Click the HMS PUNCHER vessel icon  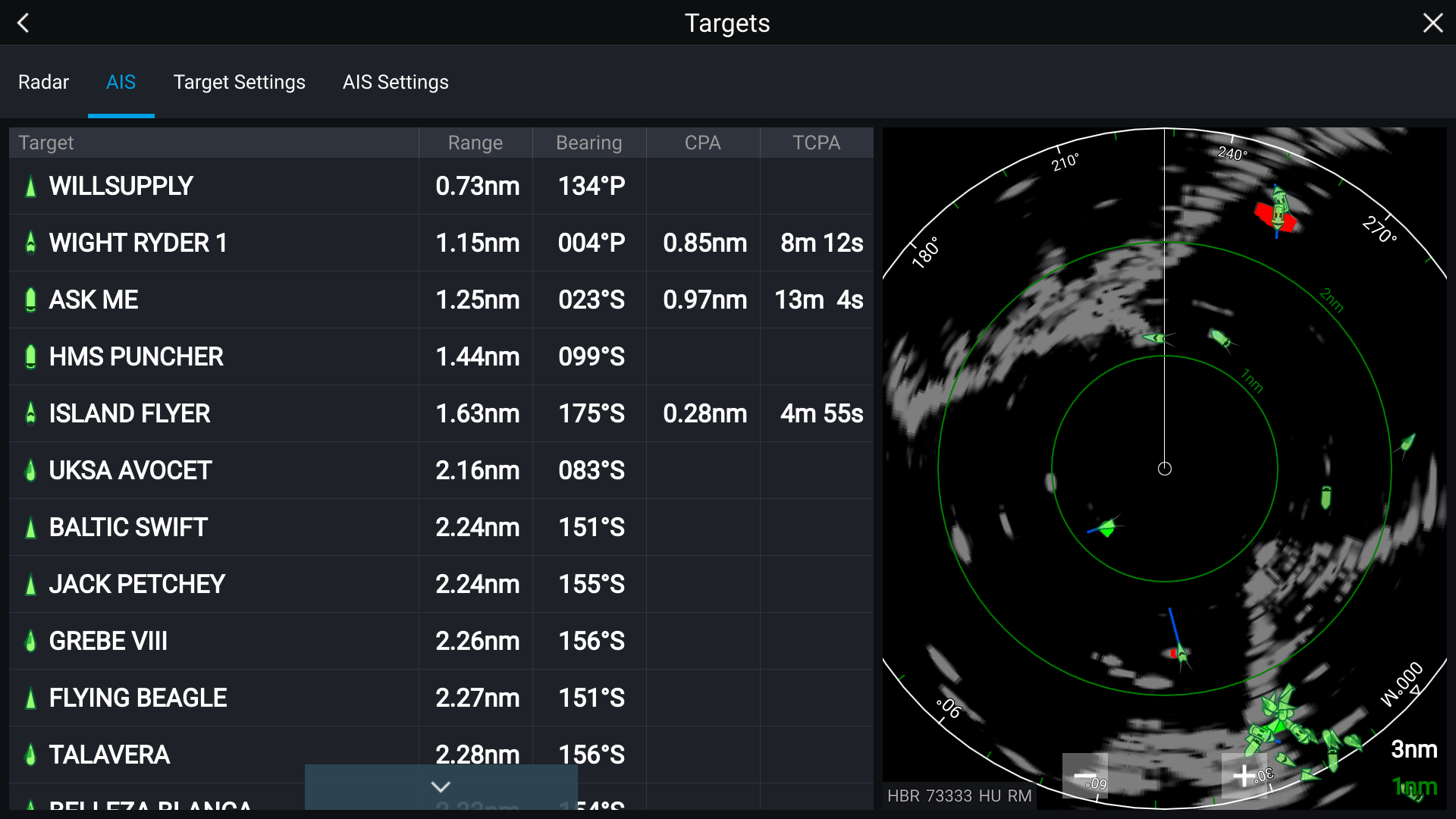[x=30, y=356]
